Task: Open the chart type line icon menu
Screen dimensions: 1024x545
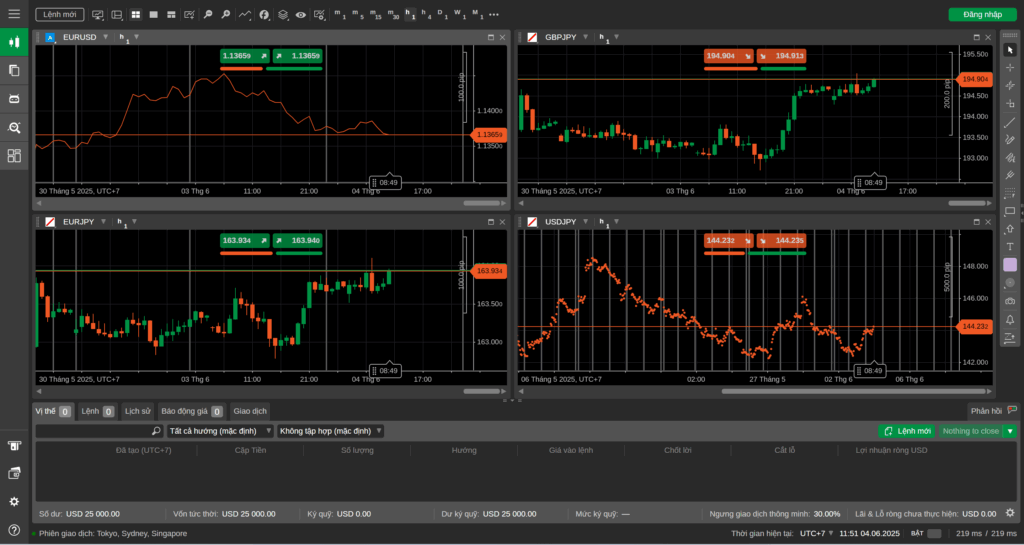Action: [245, 14]
